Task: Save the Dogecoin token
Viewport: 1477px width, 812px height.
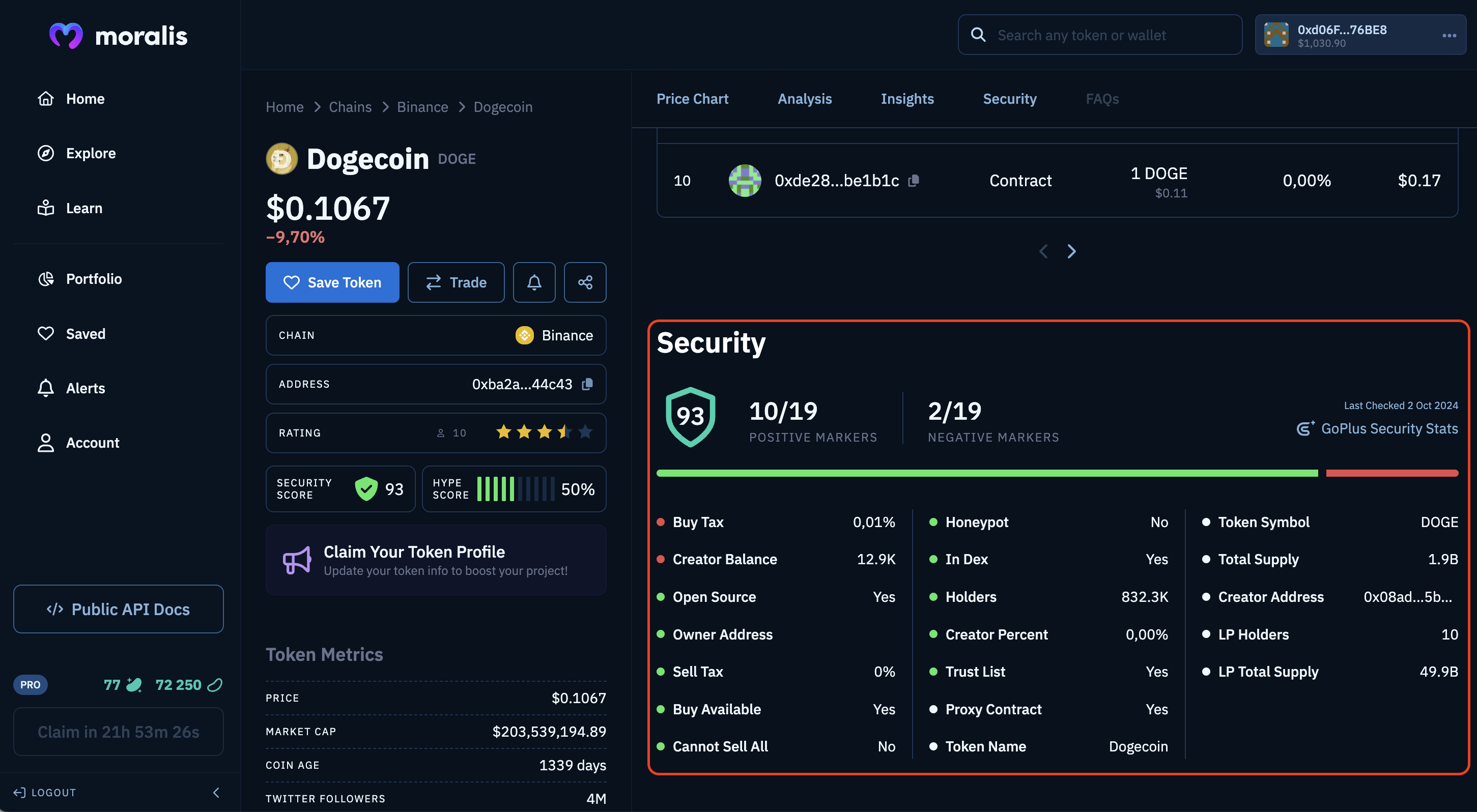Action: [332, 282]
